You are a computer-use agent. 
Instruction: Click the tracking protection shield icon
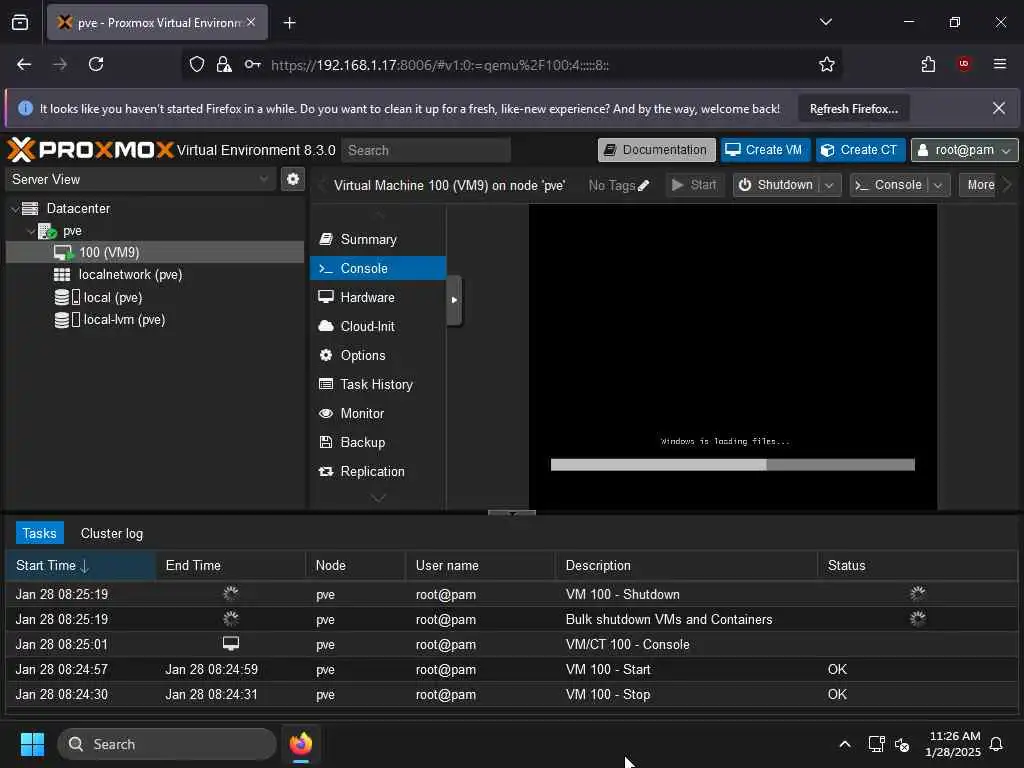click(x=197, y=64)
